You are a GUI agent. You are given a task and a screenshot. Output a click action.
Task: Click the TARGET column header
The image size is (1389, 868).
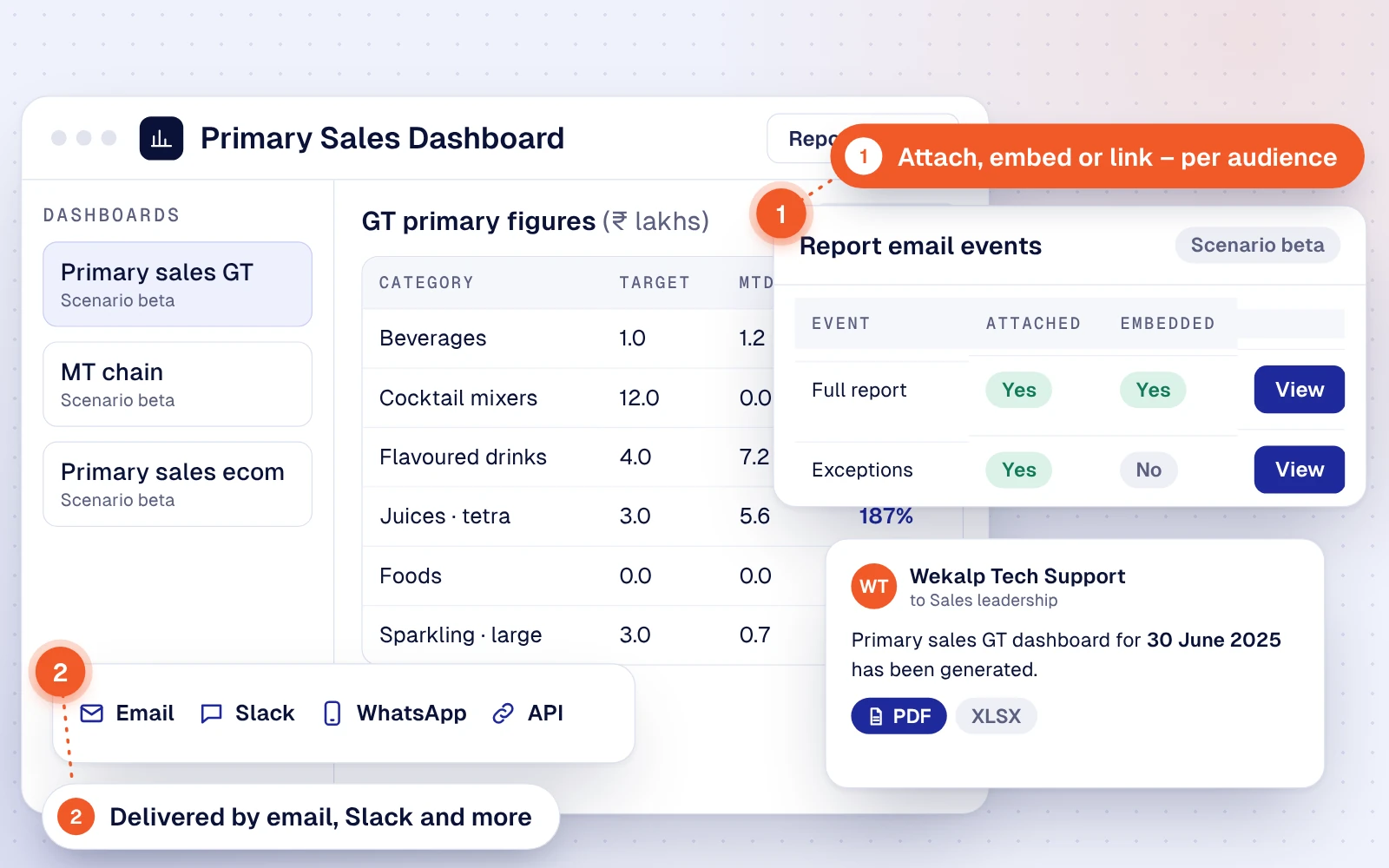tap(655, 283)
